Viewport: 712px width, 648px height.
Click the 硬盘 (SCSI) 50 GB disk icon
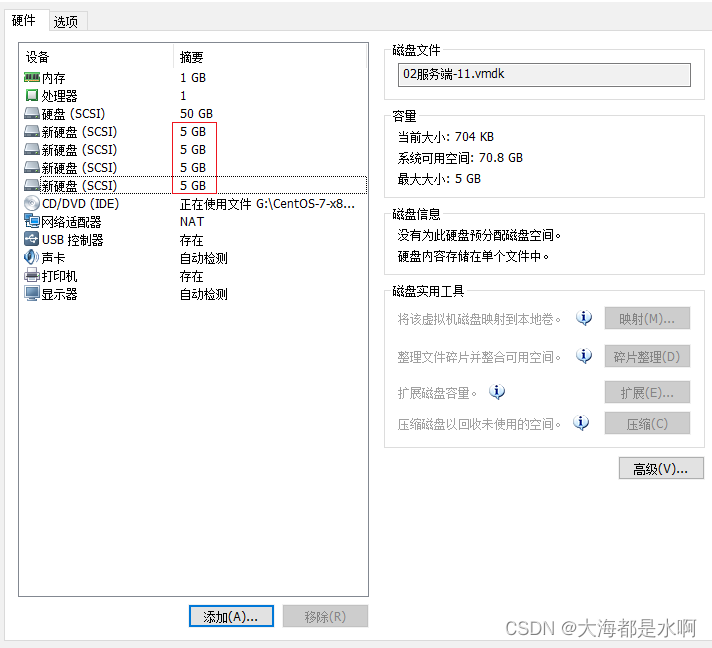coord(32,114)
